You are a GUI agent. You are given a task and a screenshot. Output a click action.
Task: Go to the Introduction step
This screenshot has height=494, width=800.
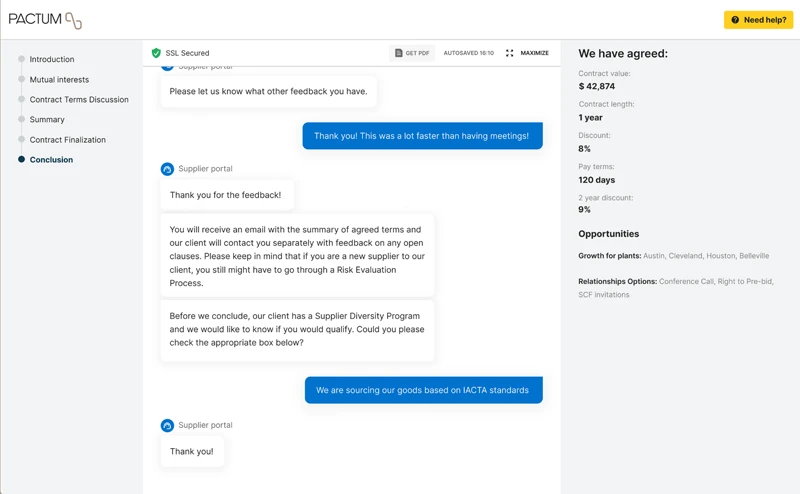pos(51,60)
